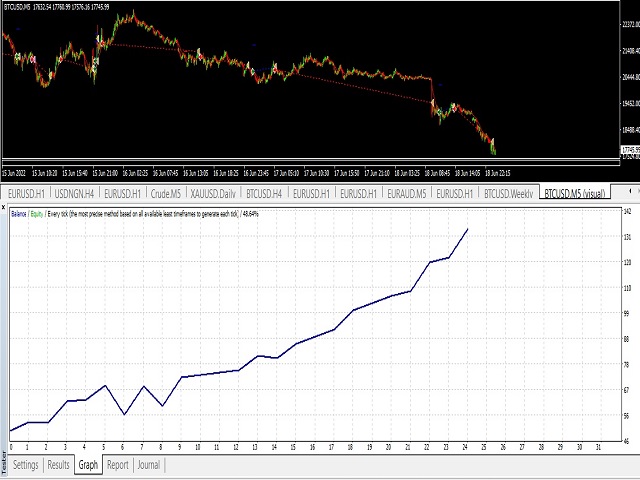The width and height of the screenshot is (640, 480).
Task: Click the 15 Jun 2022 time label
Action: [x=14, y=173]
